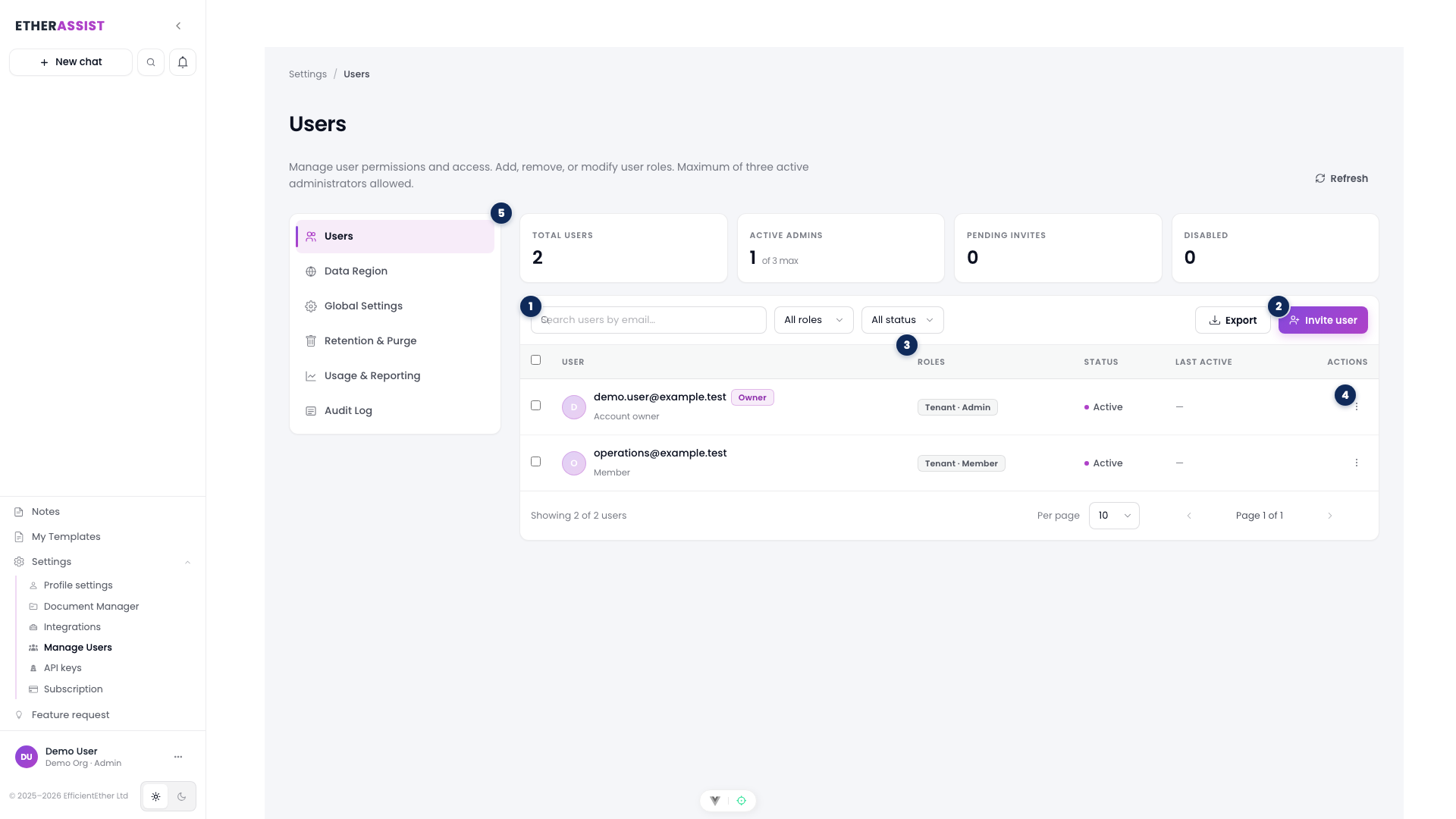1456x819 pixels.
Task: Open the sidebar search icon
Action: tap(151, 62)
